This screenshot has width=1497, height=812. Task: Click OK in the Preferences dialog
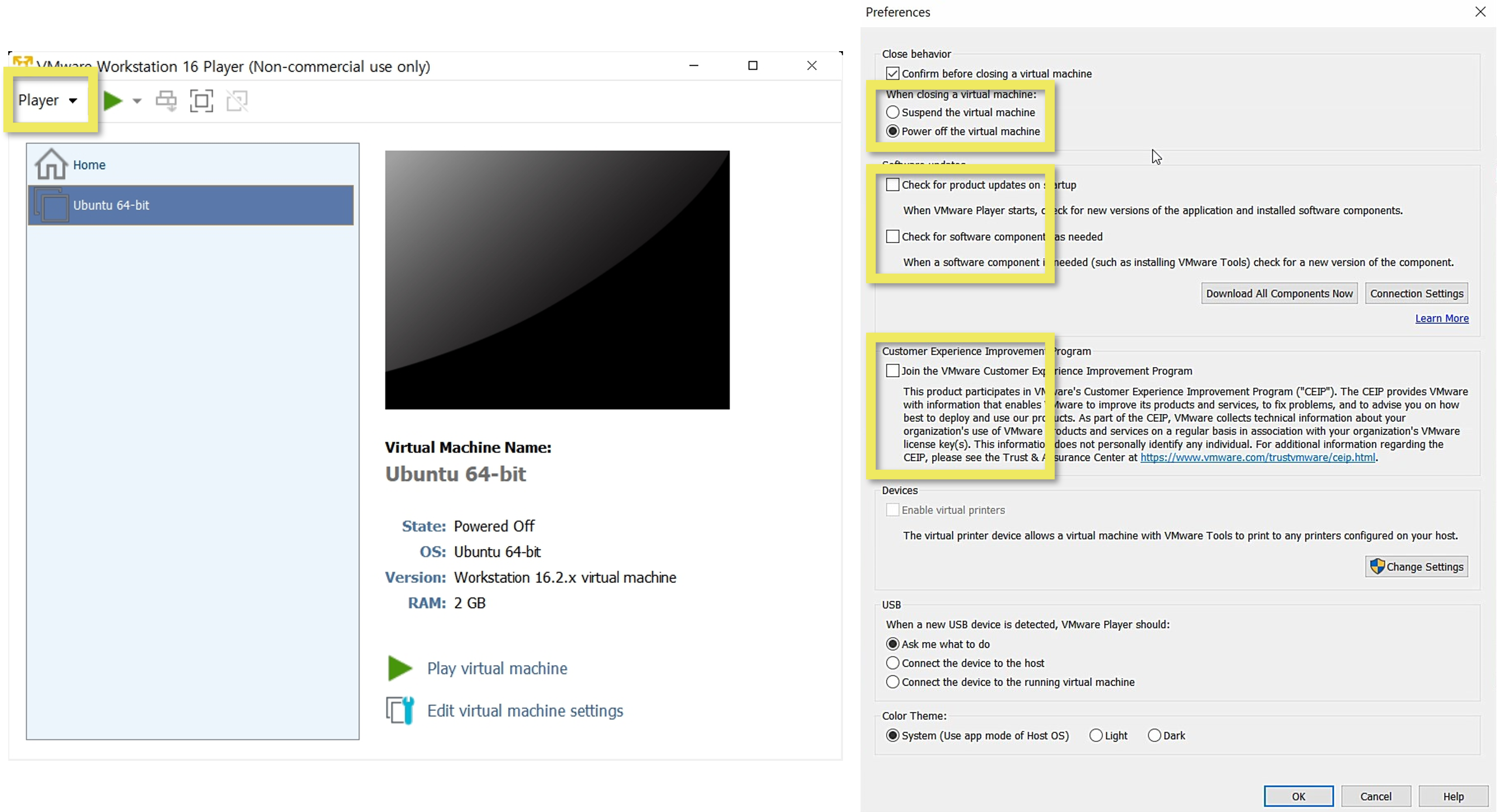pyautogui.click(x=1298, y=796)
